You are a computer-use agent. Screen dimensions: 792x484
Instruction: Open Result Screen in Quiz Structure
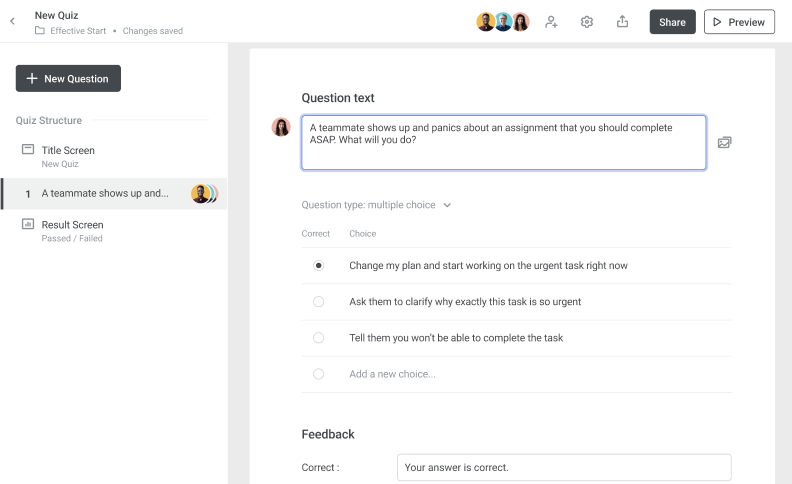72,226
